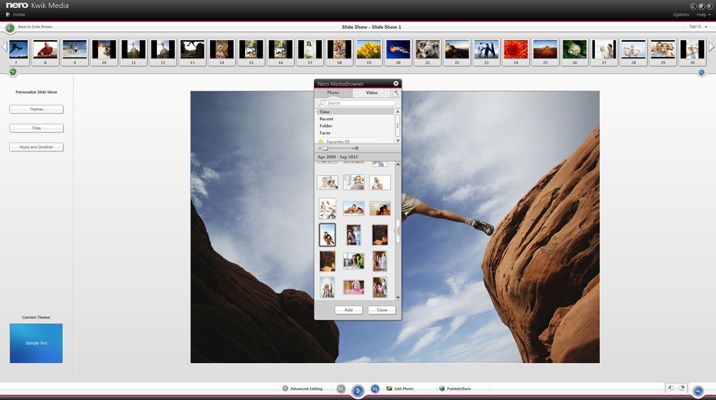Expand the Help menu

coord(704,14)
